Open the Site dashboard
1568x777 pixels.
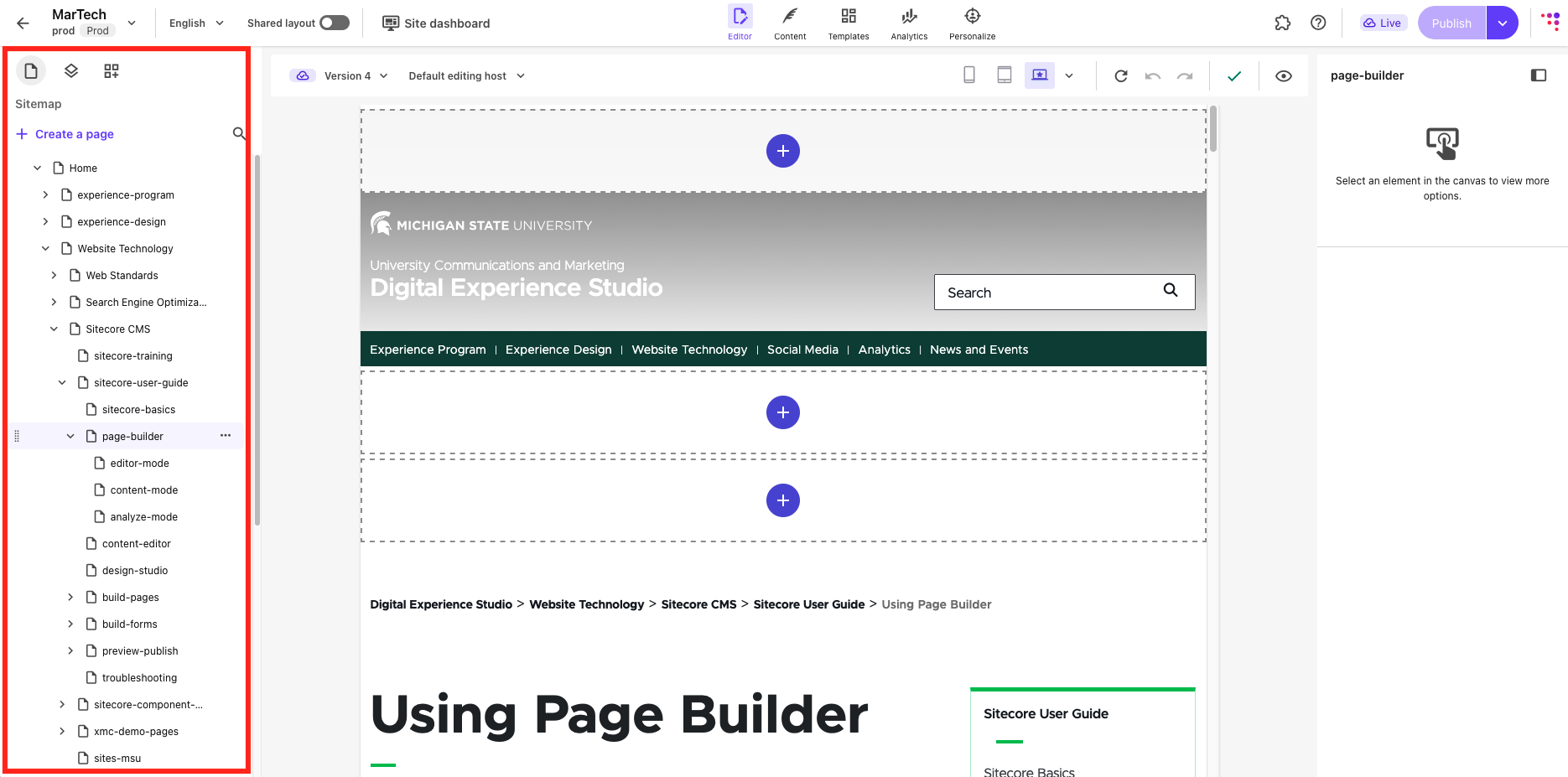pos(436,23)
